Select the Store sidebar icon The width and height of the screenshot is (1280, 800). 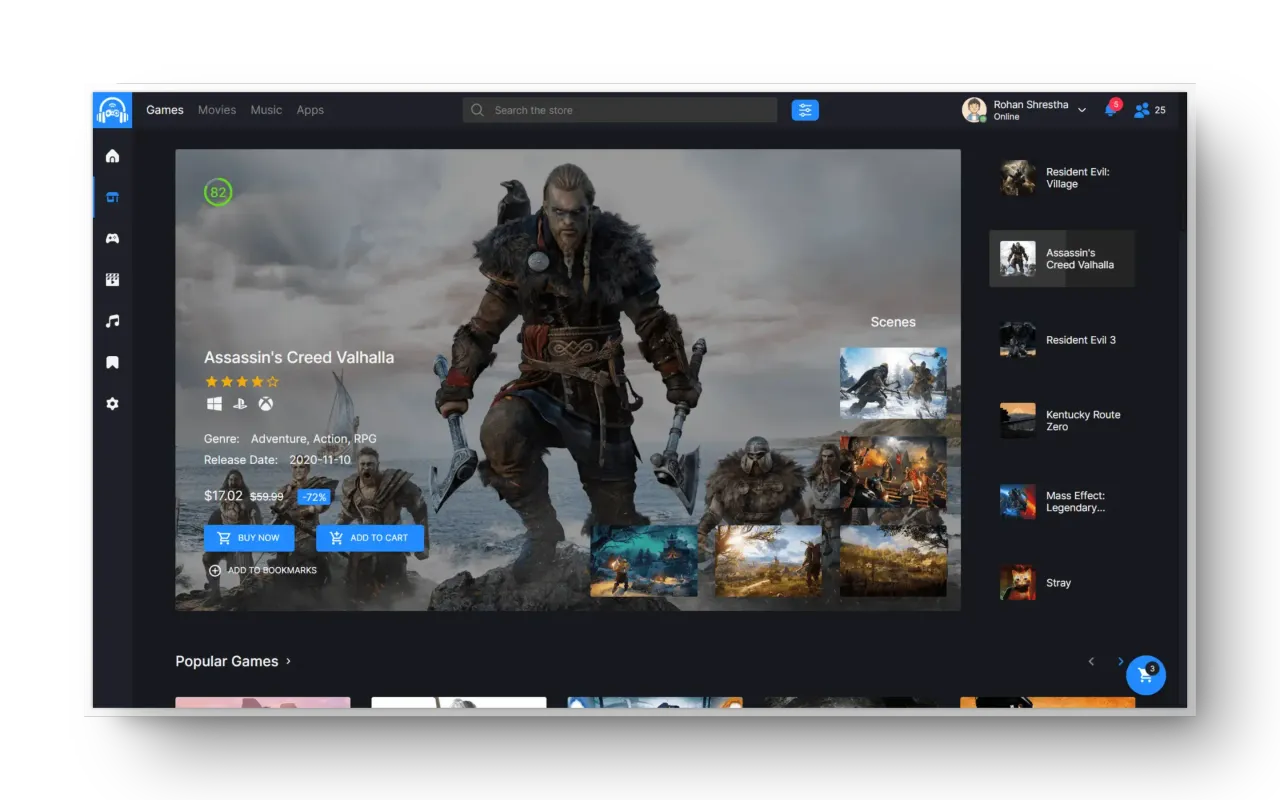click(x=112, y=197)
